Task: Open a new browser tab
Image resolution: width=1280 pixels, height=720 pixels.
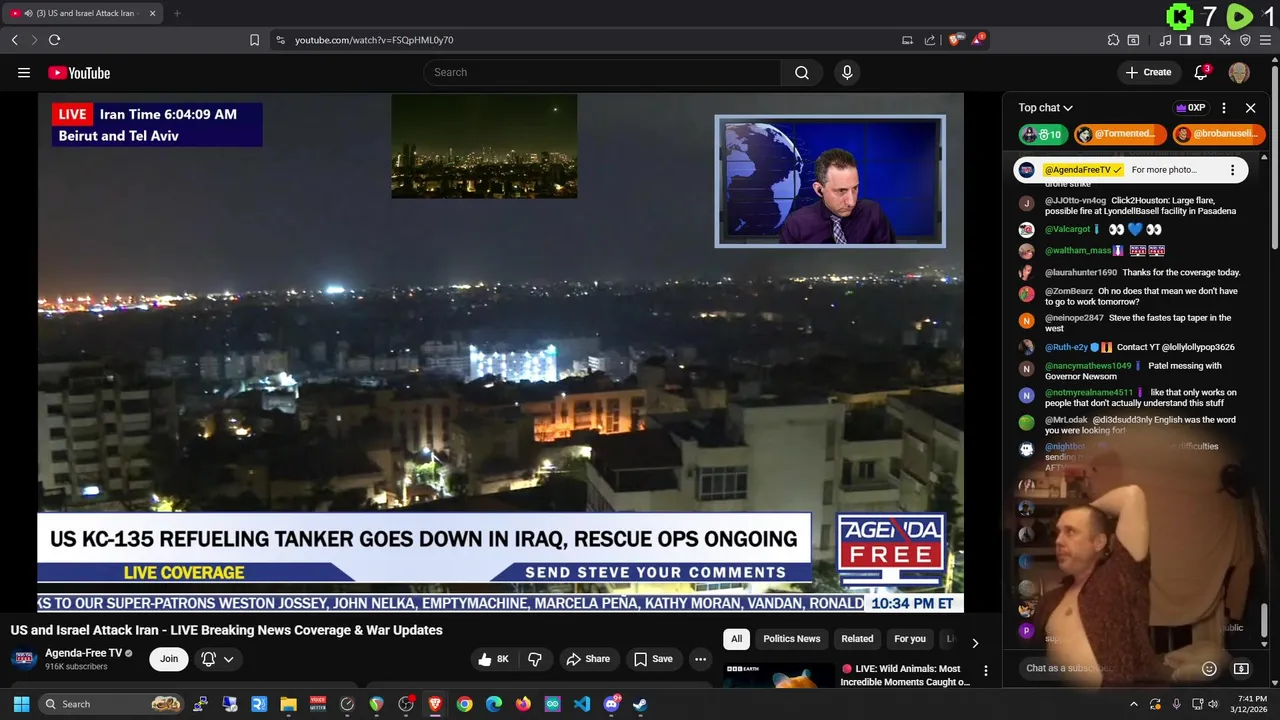Action: pos(177,13)
